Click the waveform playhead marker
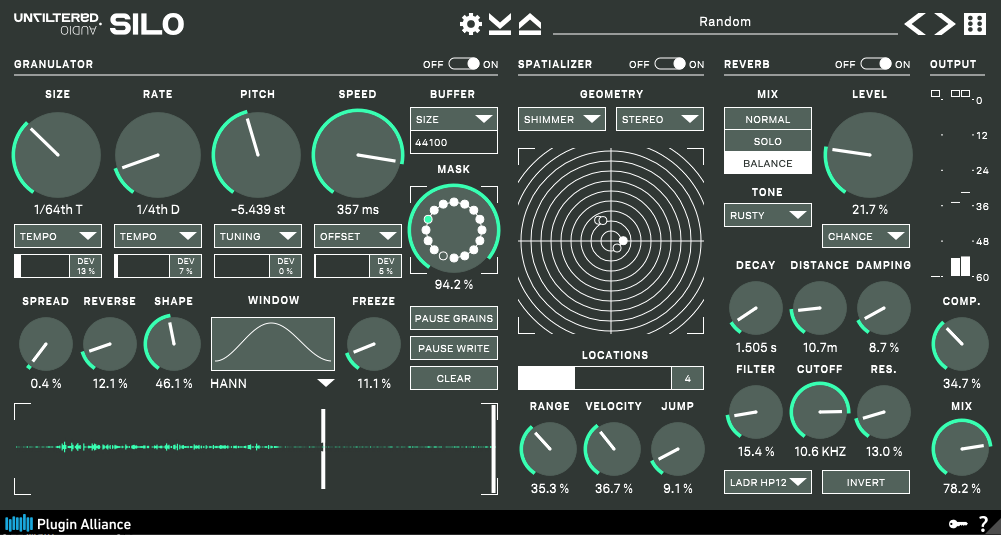This screenshot has width=1001, height=535. click(323, 448)
